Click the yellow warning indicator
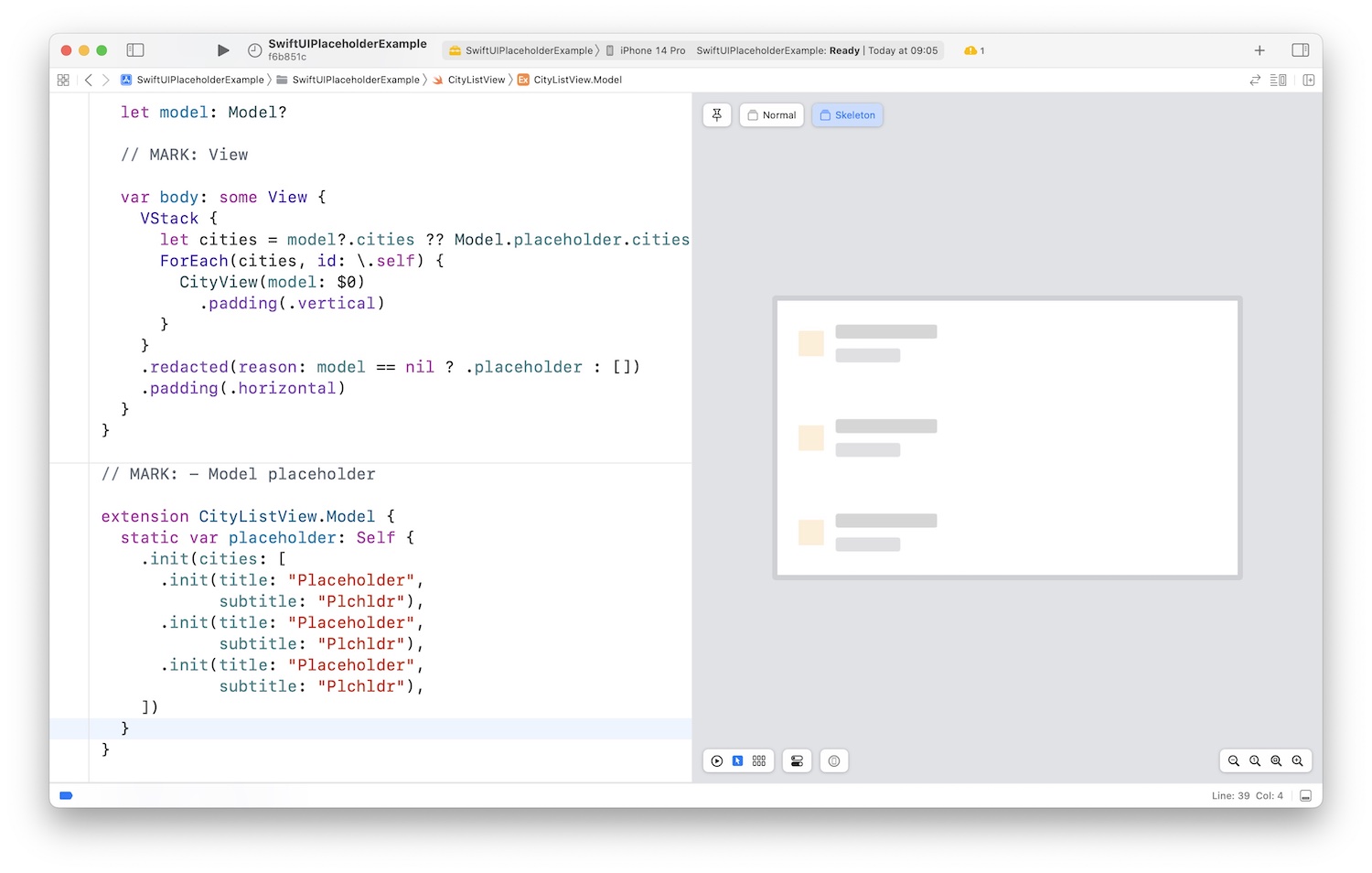 point(973,50)
